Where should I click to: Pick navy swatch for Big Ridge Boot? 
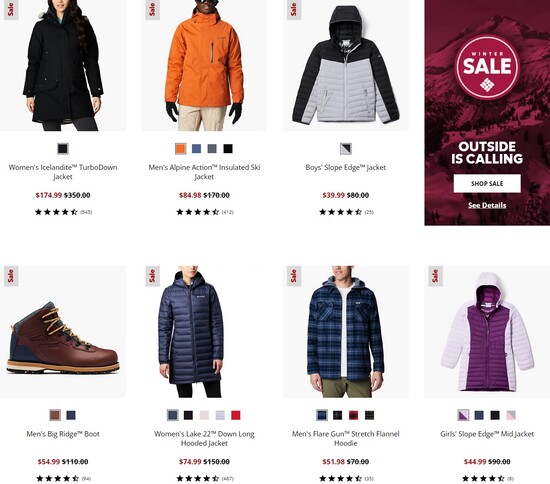pos(71,415)
